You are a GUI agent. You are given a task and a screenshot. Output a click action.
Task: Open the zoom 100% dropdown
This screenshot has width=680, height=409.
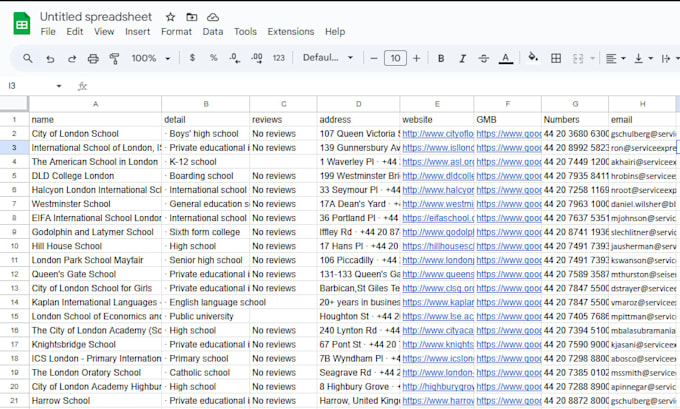[x=151, y=58]
